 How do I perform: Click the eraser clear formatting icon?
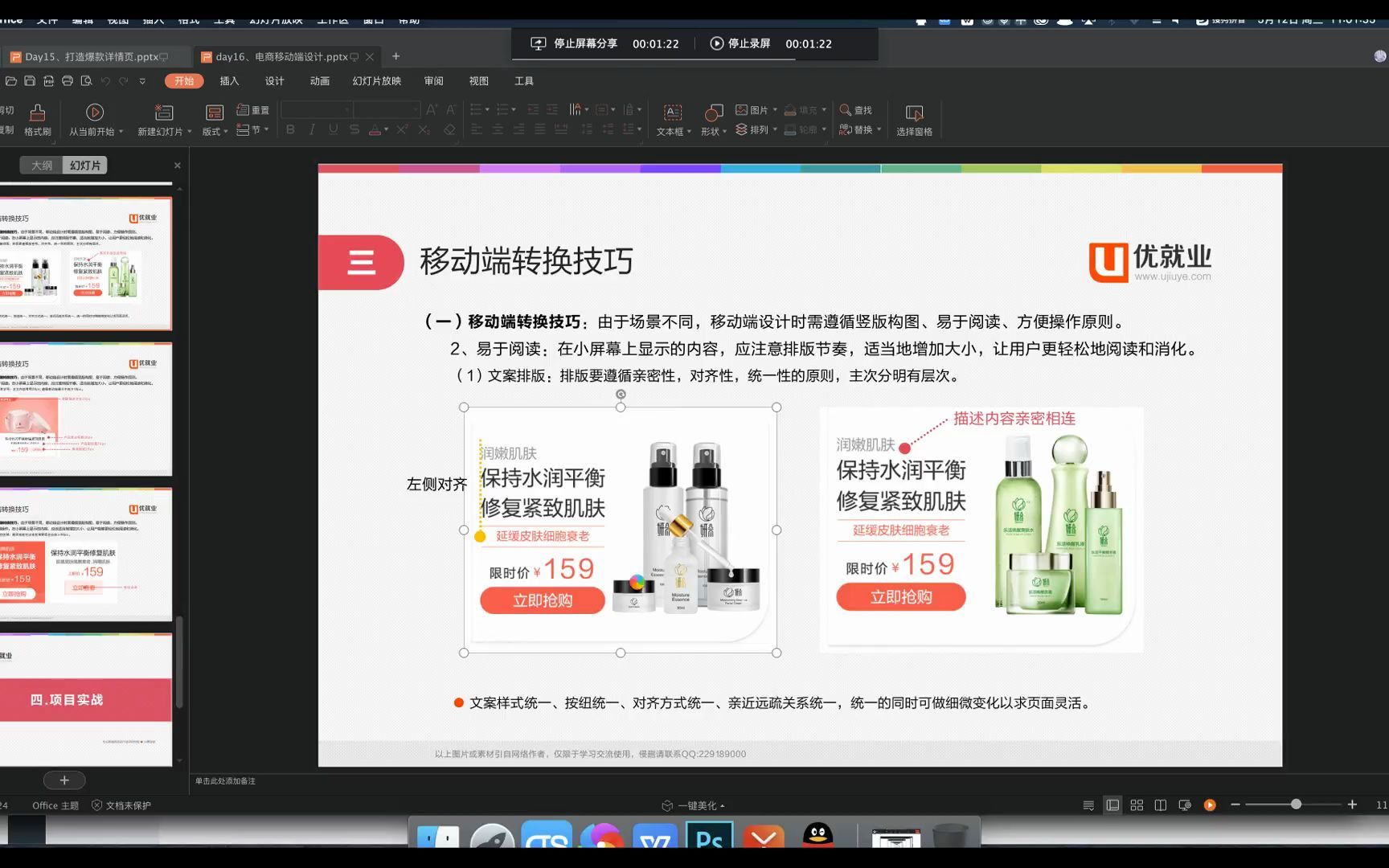click(x=449, y=129)
